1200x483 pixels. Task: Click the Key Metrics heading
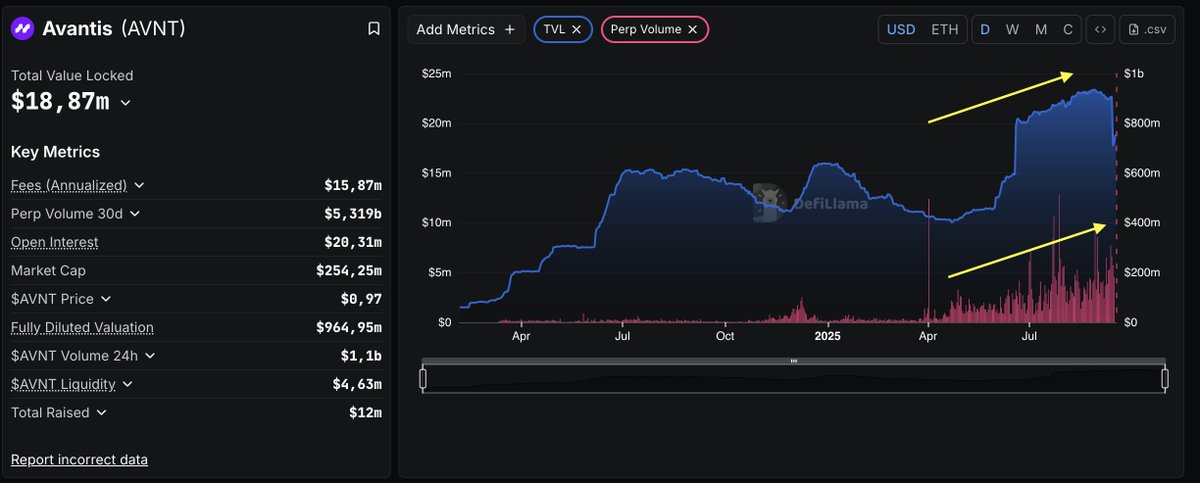tap(55, 152)
